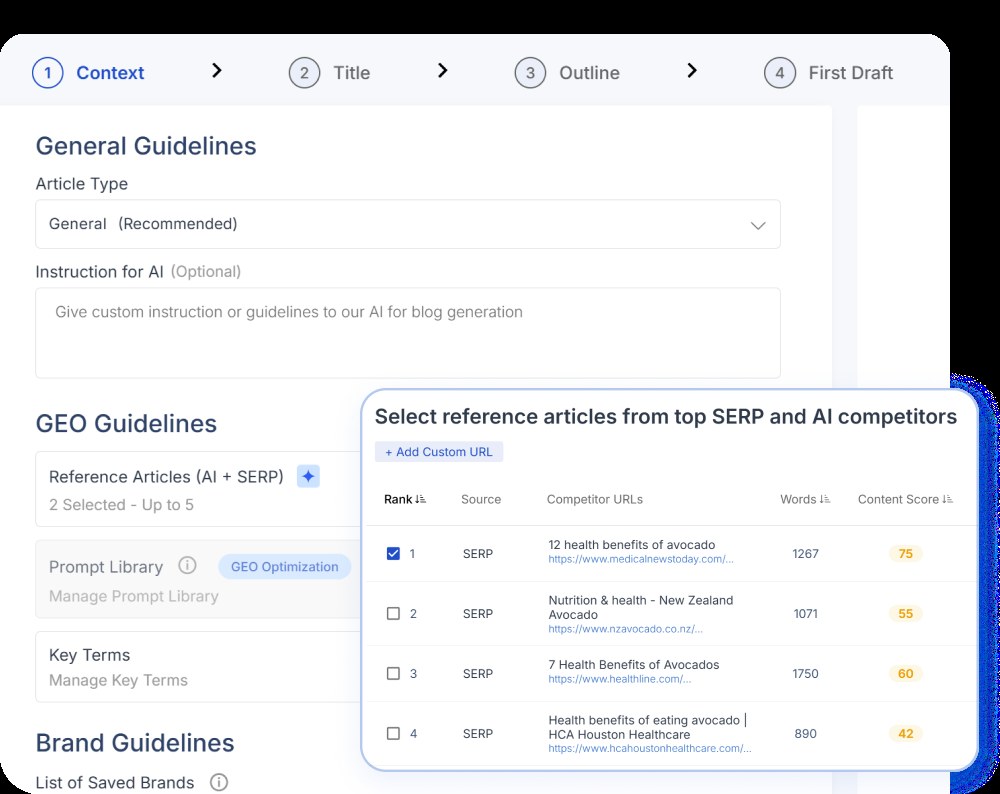
Task: Click the '7 Health Benefits of Avocados' title
Action: click(633, 665)
